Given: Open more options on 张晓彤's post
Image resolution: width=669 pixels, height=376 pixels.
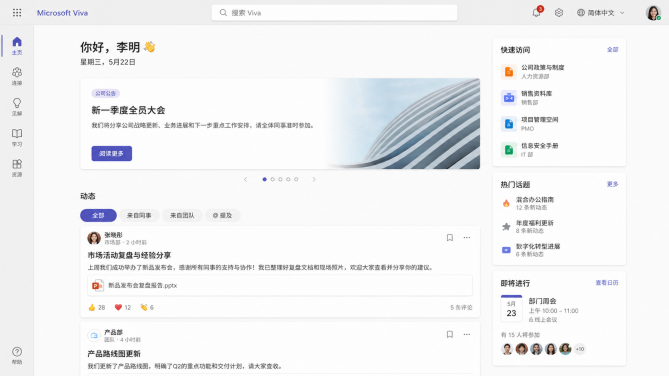Looking at the screenshot, I should [x=467, y=238].
